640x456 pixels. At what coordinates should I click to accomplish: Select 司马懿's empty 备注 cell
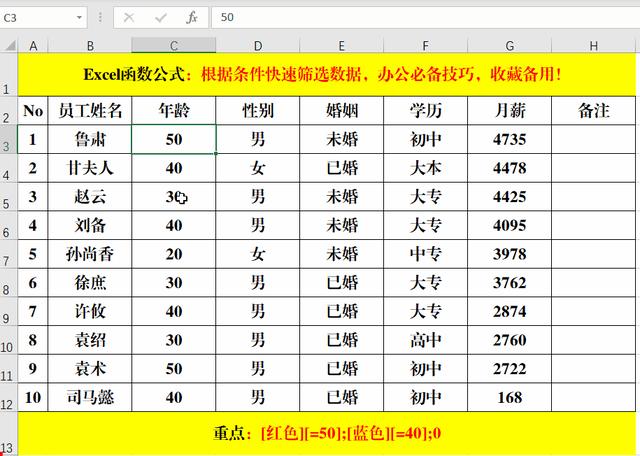point(593,398)
